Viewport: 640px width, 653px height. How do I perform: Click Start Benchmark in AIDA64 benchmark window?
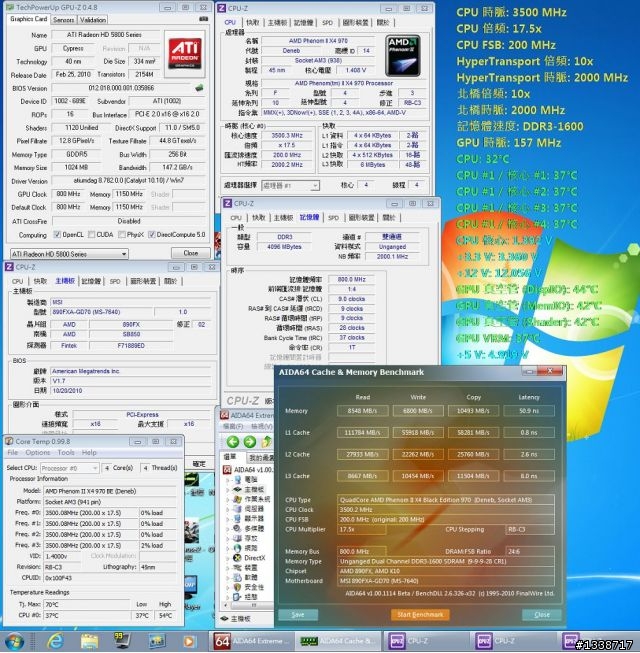click(420, 615)
